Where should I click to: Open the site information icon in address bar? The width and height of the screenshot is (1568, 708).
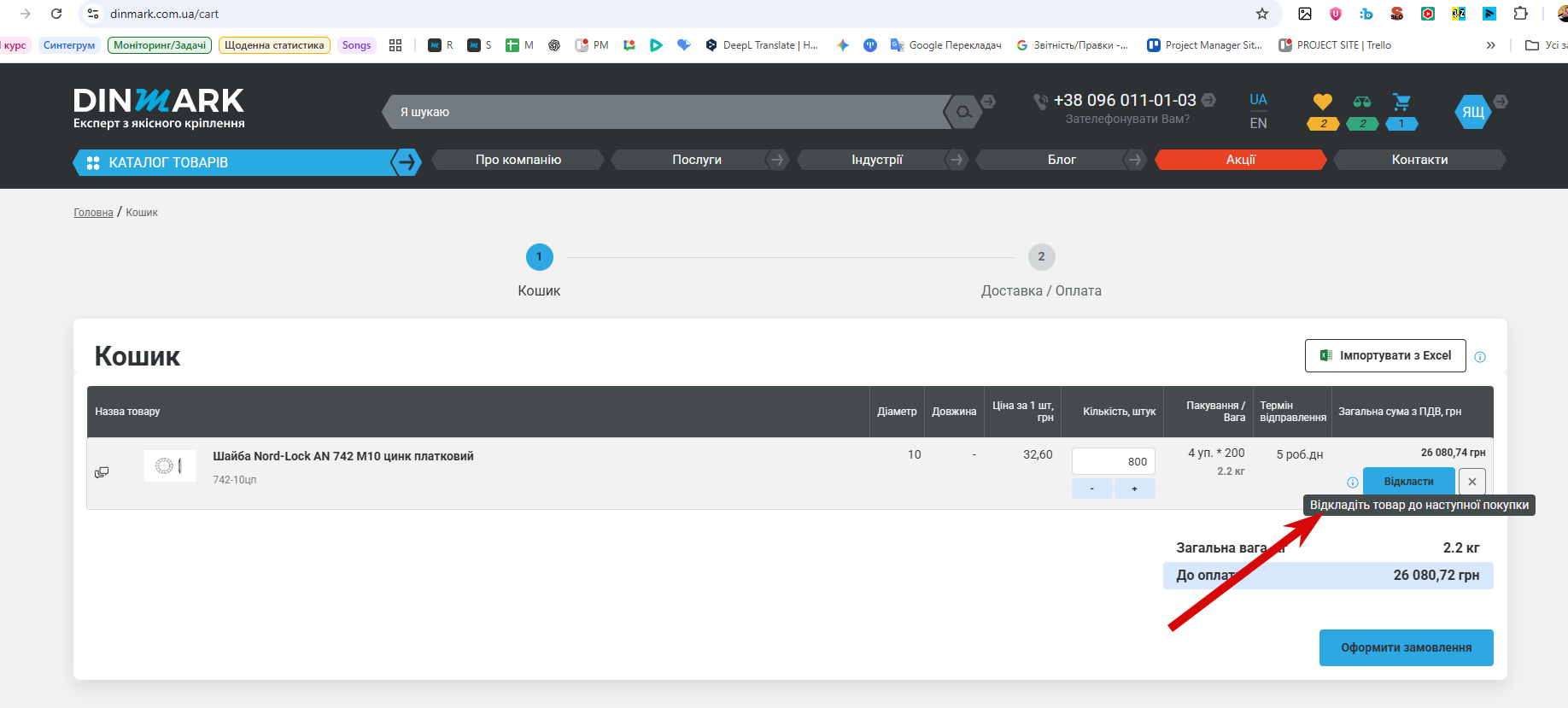[x=94, y=14]
